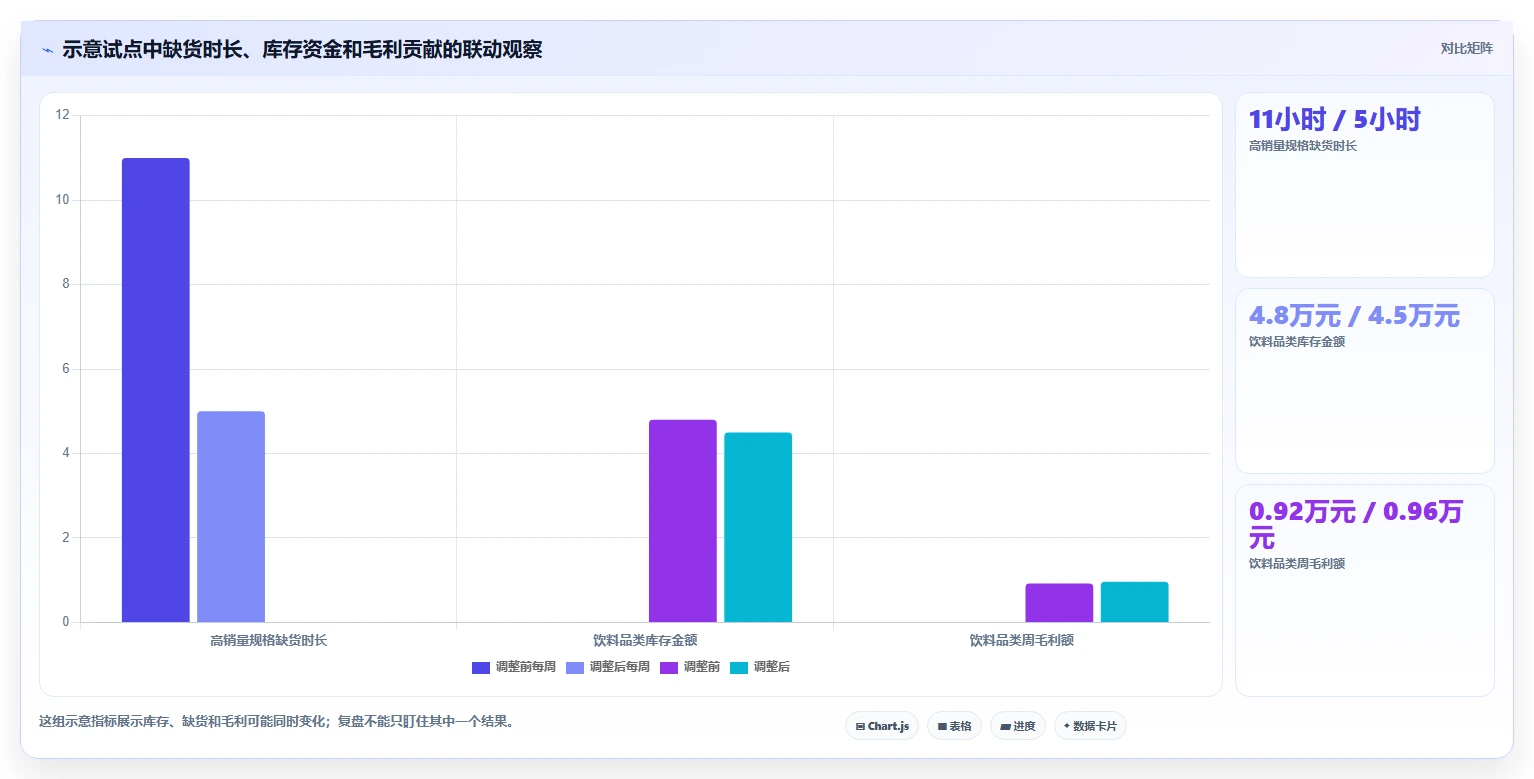Click the 5-hour 缺货时长 bar

pyautogui.click(x=231, y=517)
